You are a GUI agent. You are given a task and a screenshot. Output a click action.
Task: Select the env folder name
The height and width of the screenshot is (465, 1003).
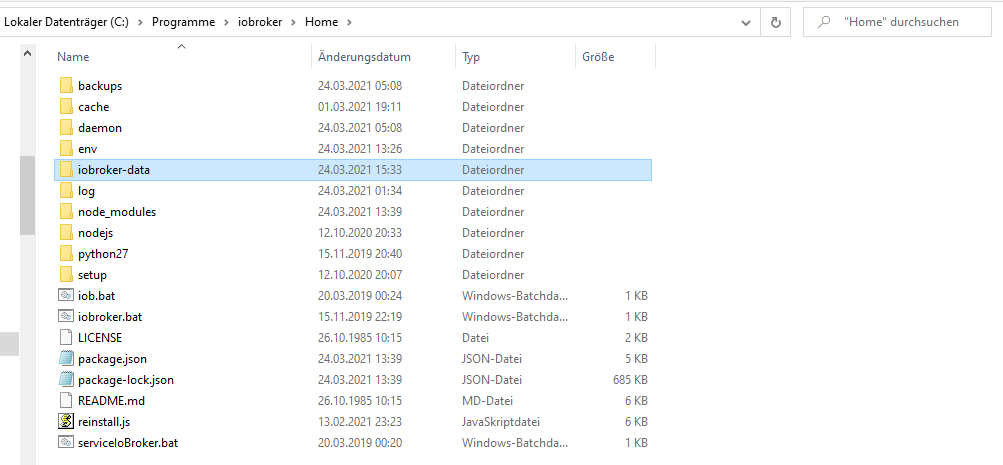pyautogui.click(x=88, y=149)
